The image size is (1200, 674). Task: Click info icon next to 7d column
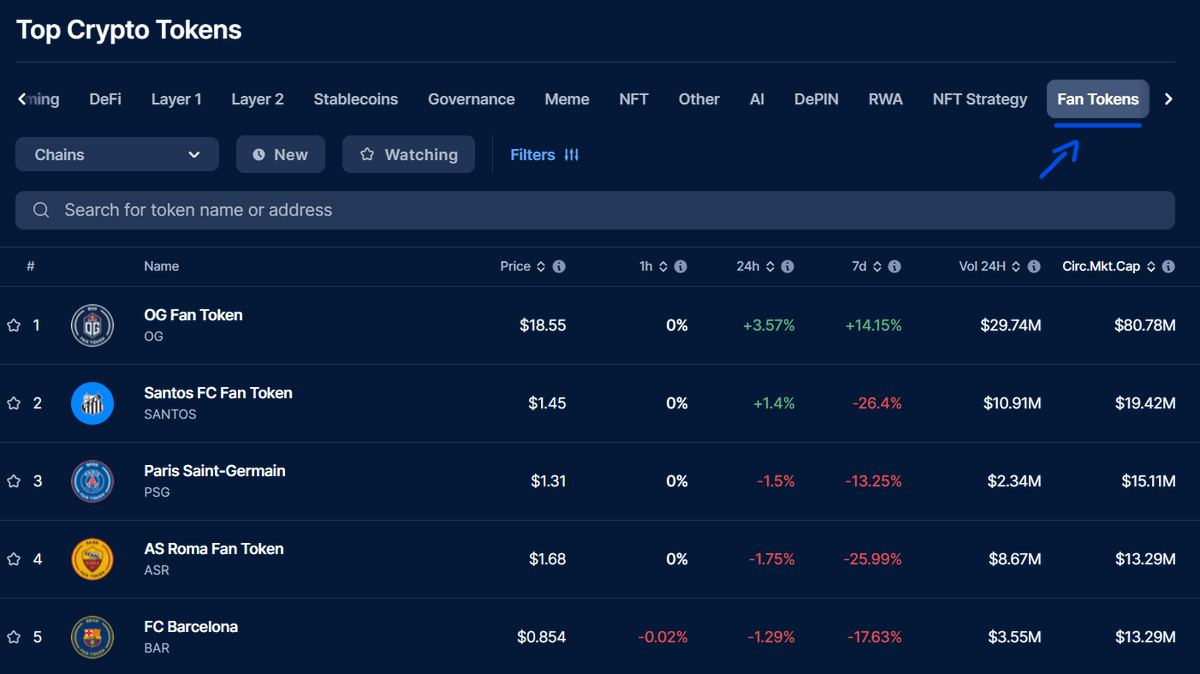click(894, 267)
